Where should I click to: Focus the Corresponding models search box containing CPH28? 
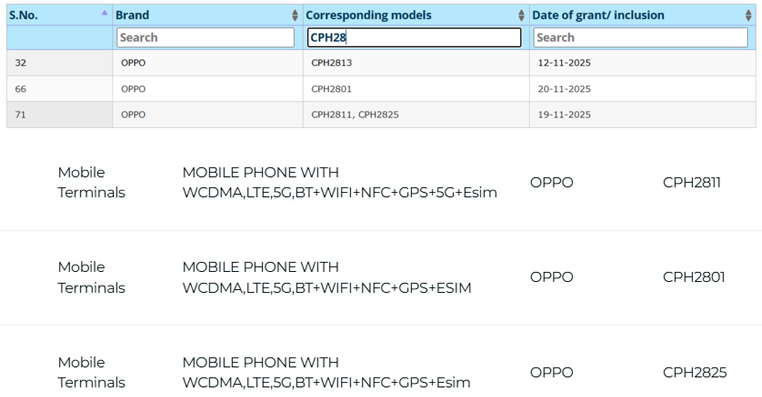click(x=414, y=37)
